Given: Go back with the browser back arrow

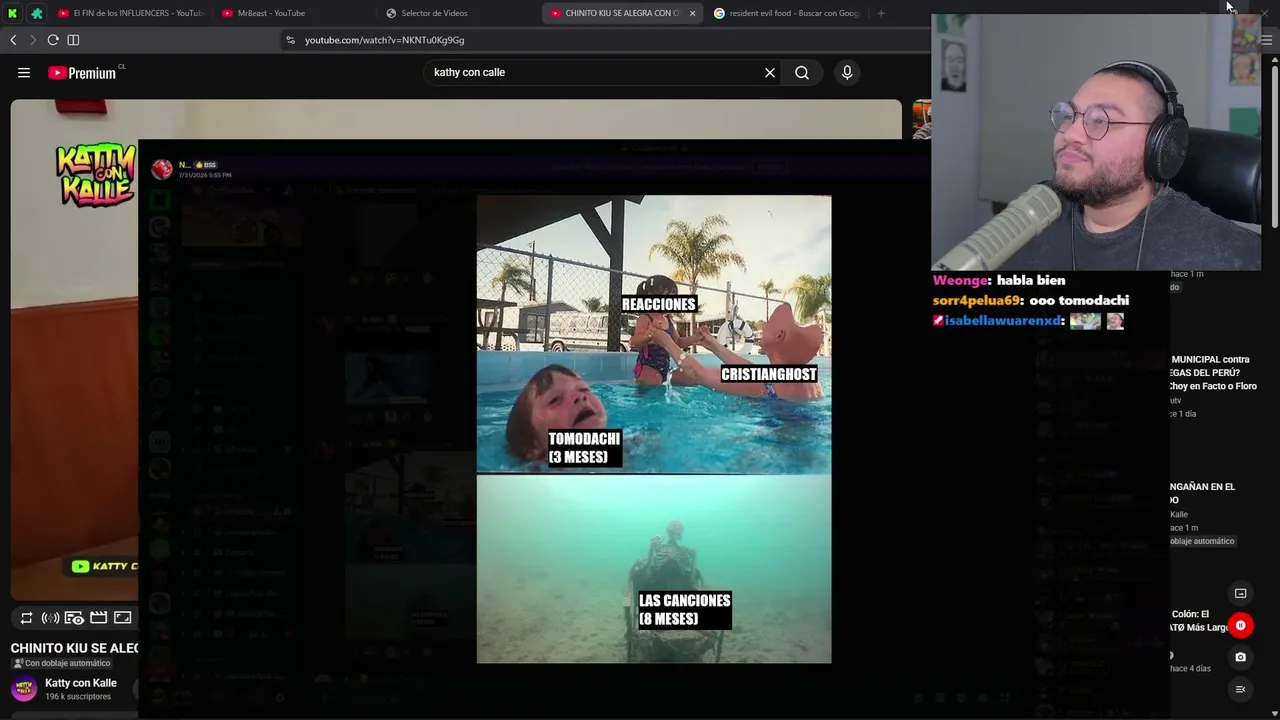Looking at the screenshot, I should [x=13, y=40].
